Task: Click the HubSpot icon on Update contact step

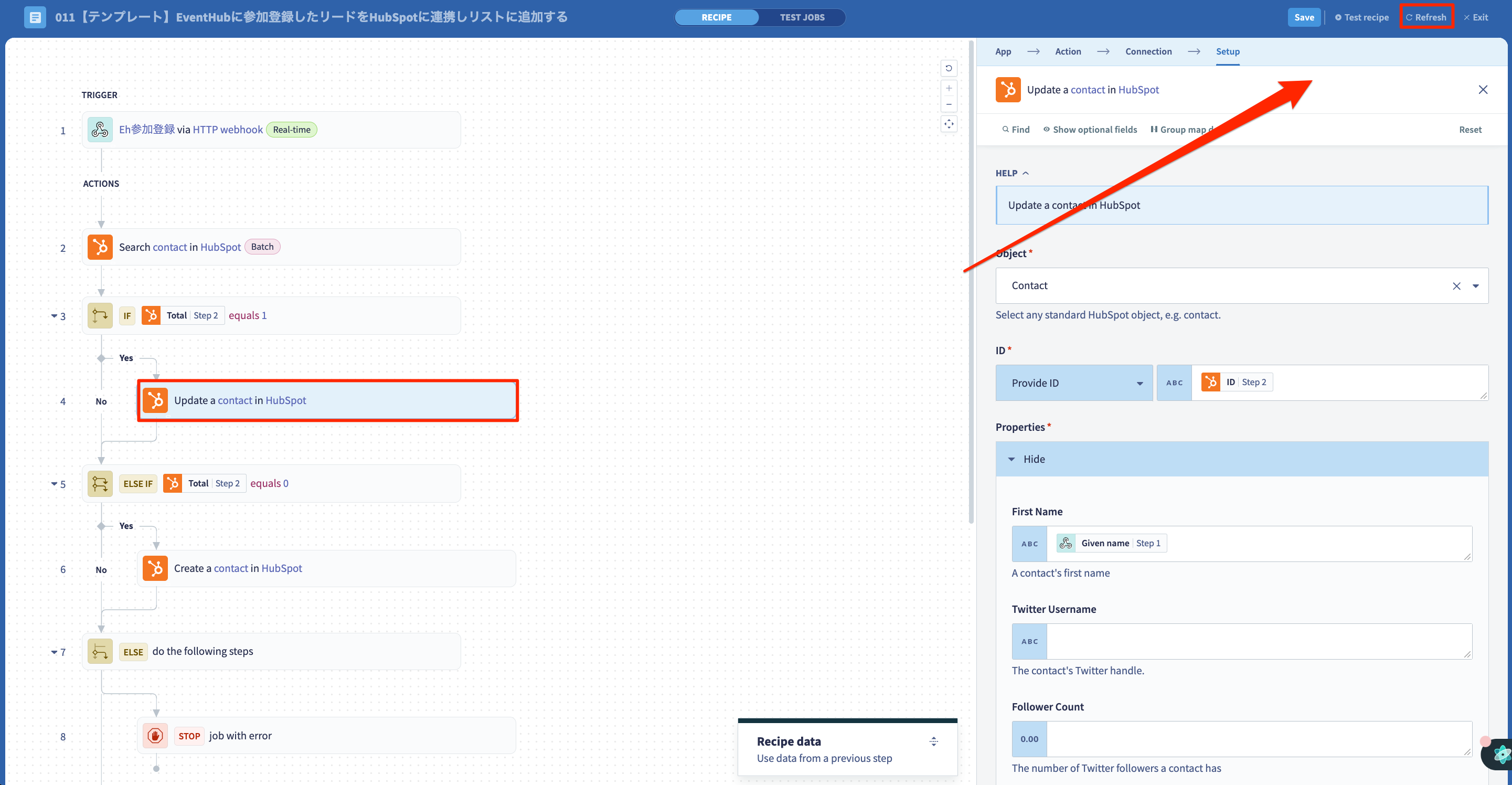Action: [x=155, y=400]
